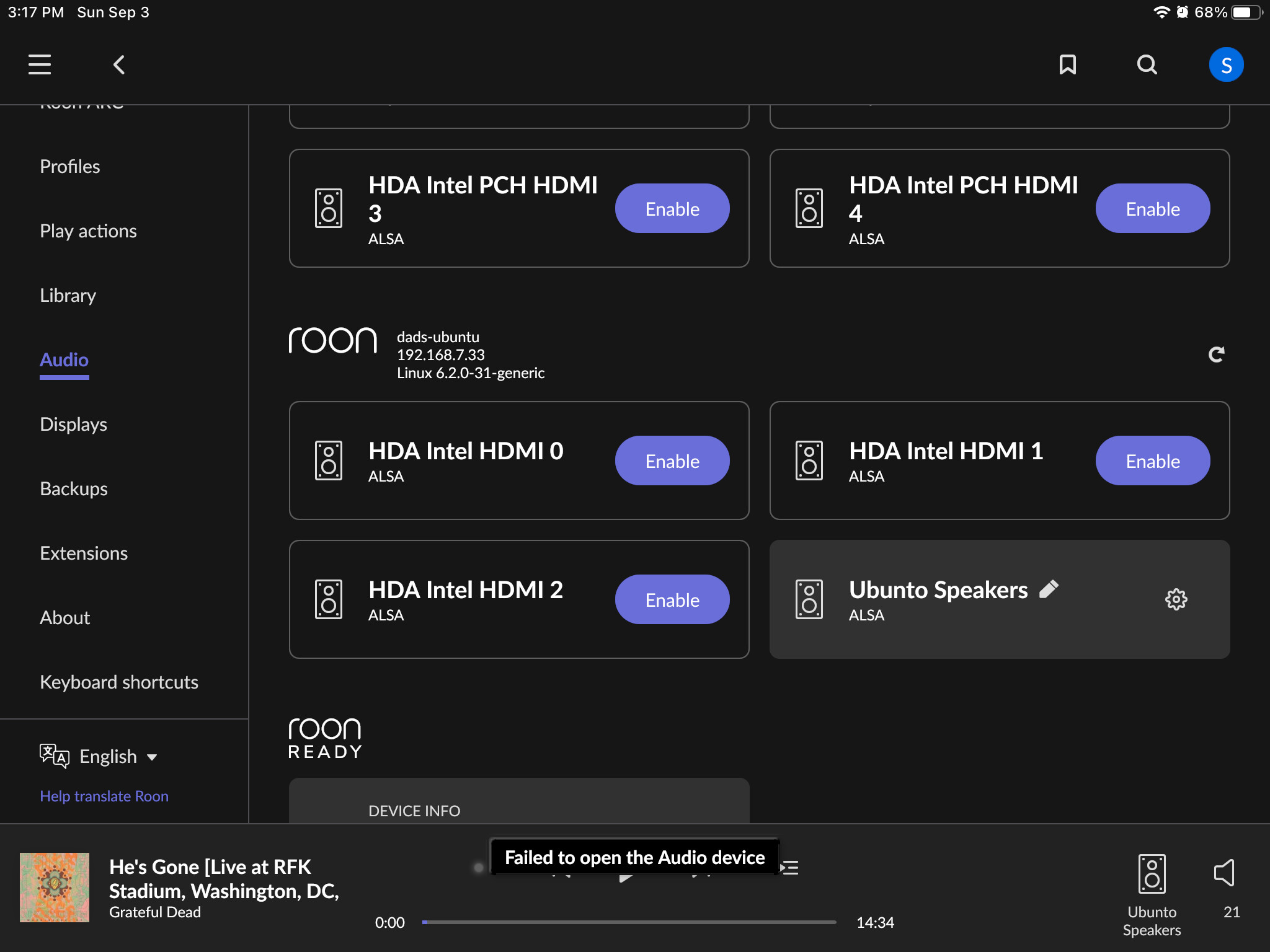This screenshot has height=952, width=1270.
Task: Open the volume speaker icon
Action: tap(1224, 873)
